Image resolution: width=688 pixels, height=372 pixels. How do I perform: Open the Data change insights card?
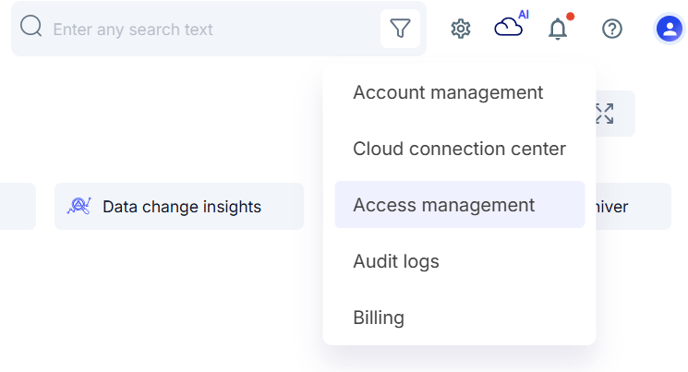[179, 206]
